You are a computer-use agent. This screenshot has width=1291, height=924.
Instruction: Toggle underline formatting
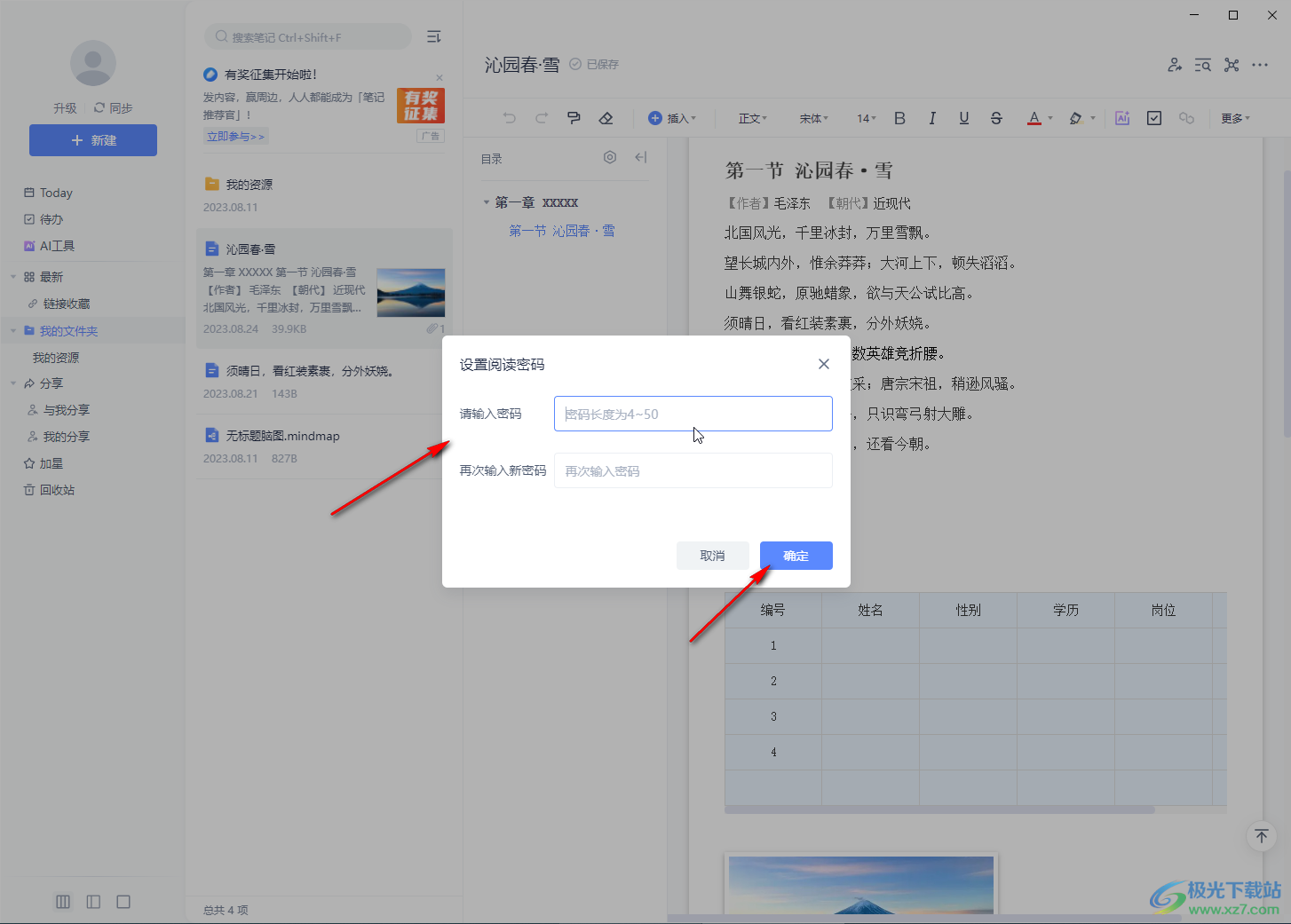pyautogui.click(x=964, y=118)
